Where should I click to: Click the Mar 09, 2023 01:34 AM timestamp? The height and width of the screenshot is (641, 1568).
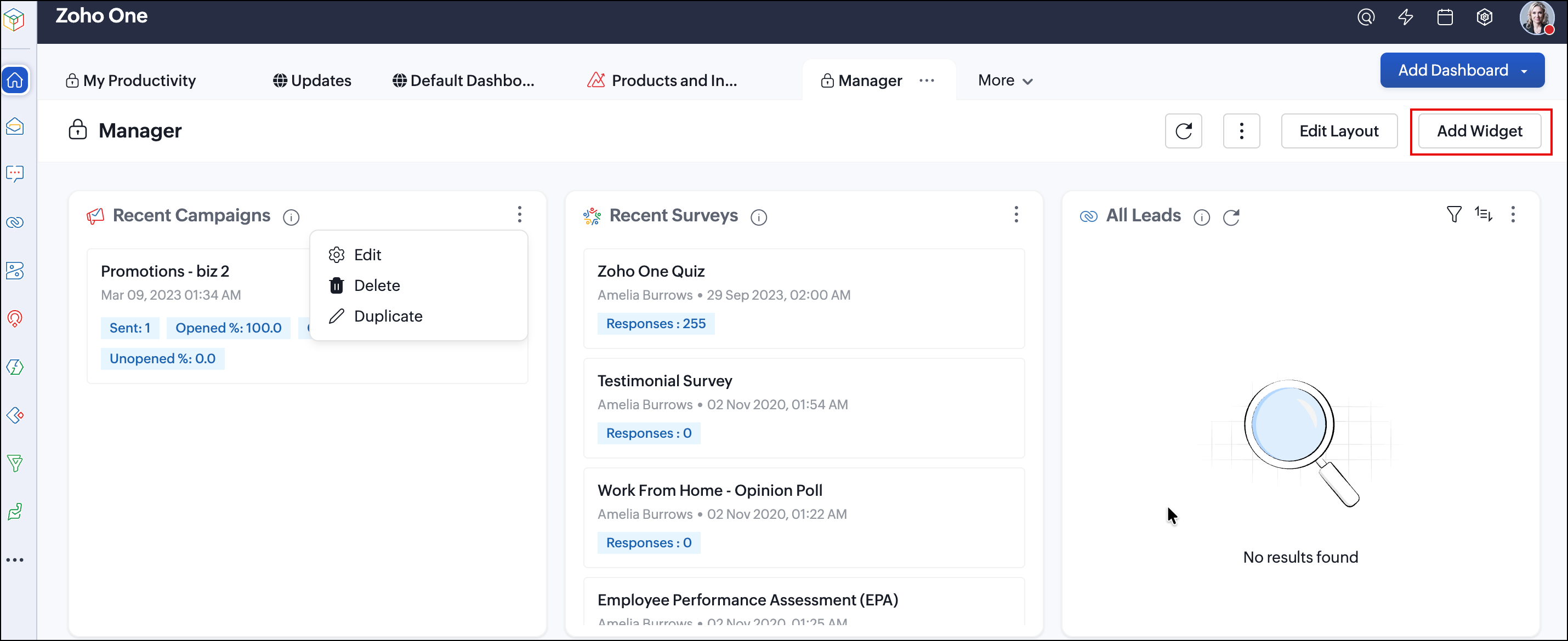(x=171, y=295)
